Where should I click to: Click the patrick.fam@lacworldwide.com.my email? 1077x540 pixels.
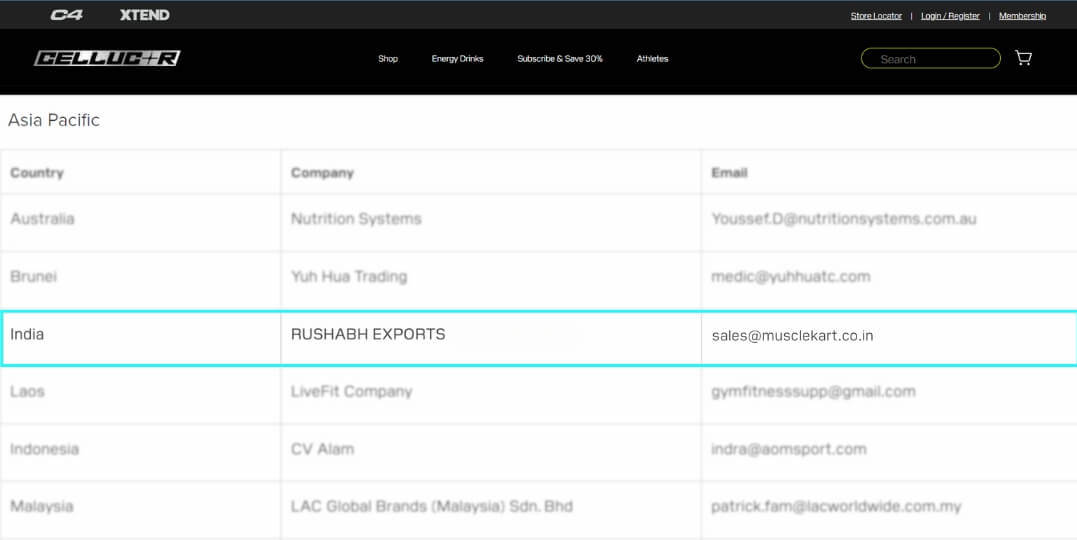835,507
